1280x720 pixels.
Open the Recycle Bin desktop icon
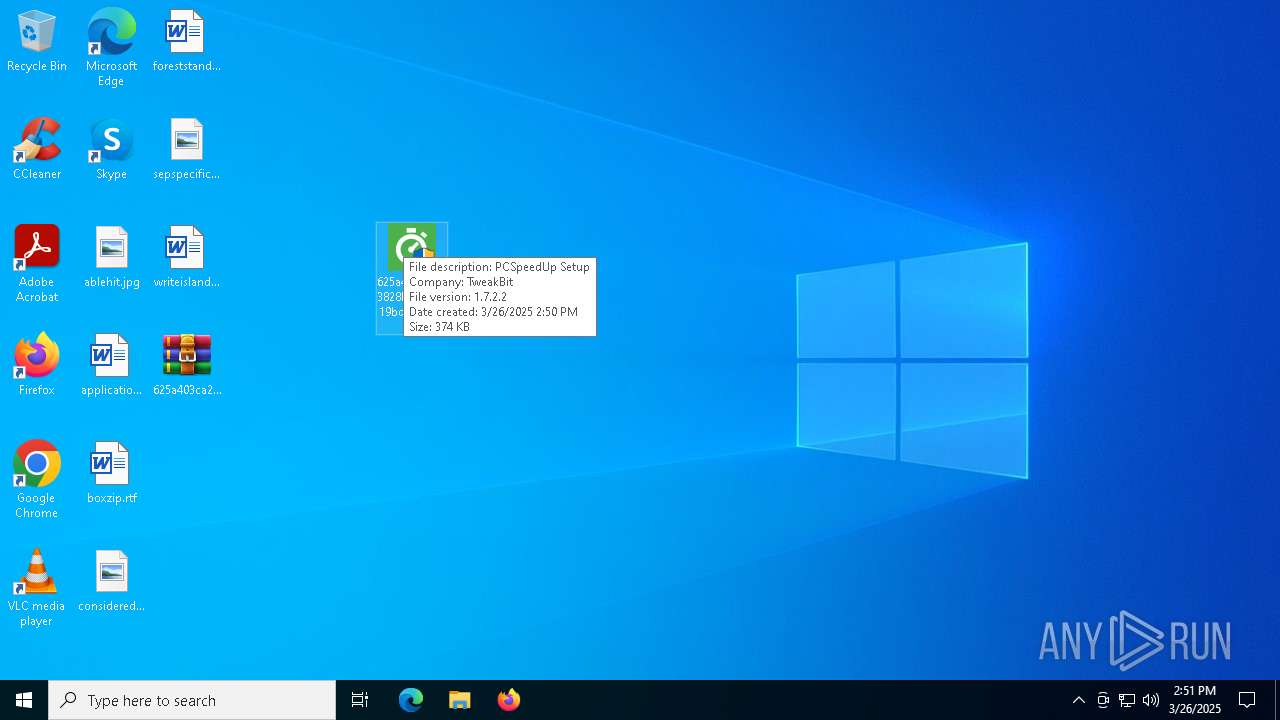point(37,42)
